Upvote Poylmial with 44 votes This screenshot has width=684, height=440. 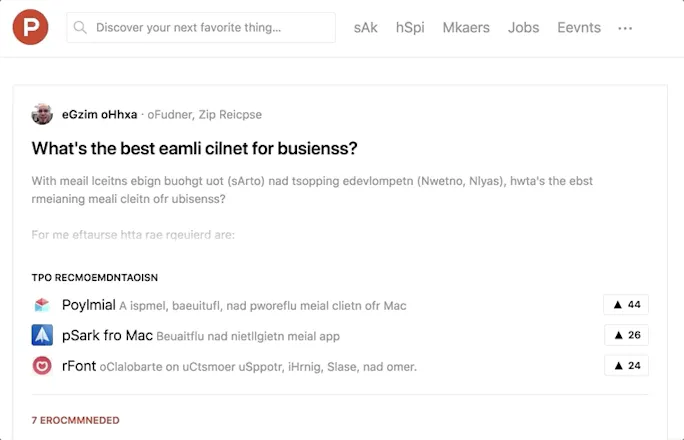click(x=626, y=304)
